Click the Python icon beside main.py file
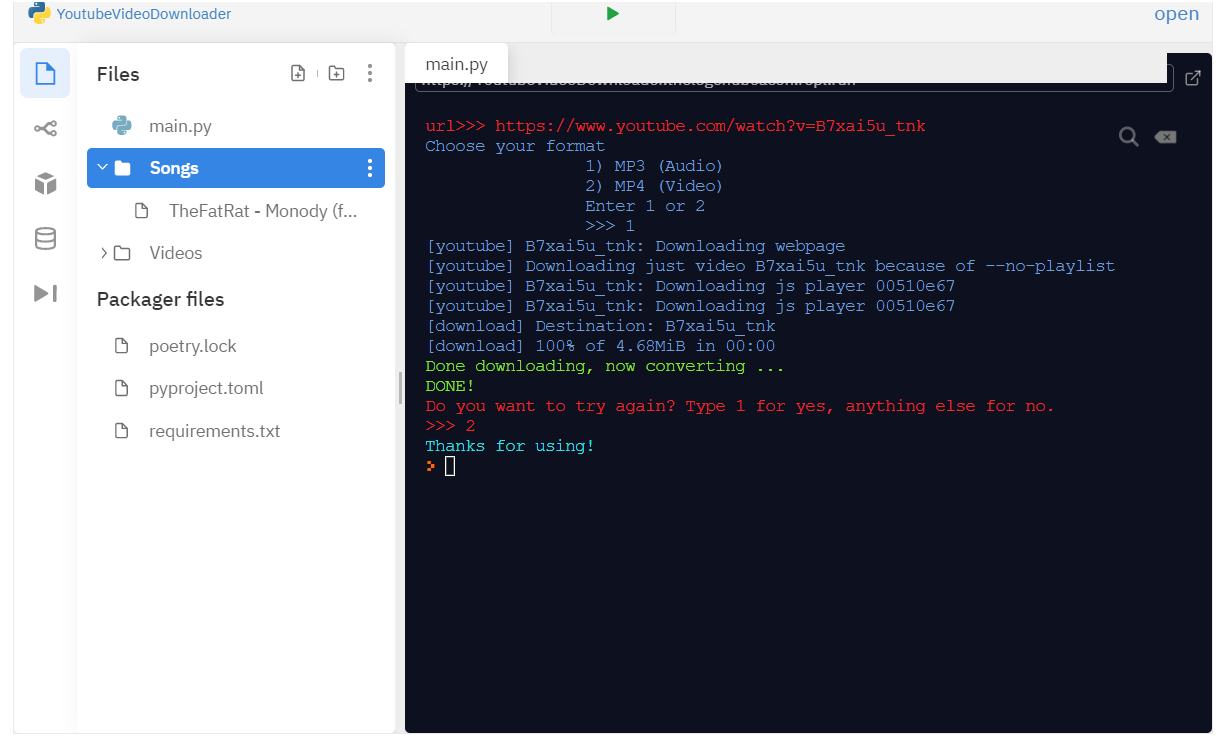The height and width of the screenshot is (740, 1224). point(122,125)
